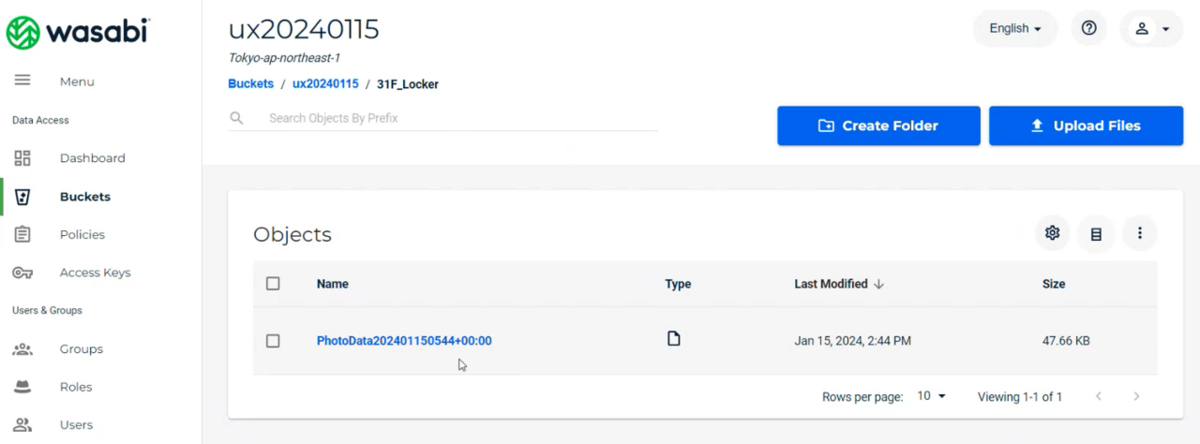Open the English language dropdown
This screenshot has width=1200, height=444.
(1015, 29)
